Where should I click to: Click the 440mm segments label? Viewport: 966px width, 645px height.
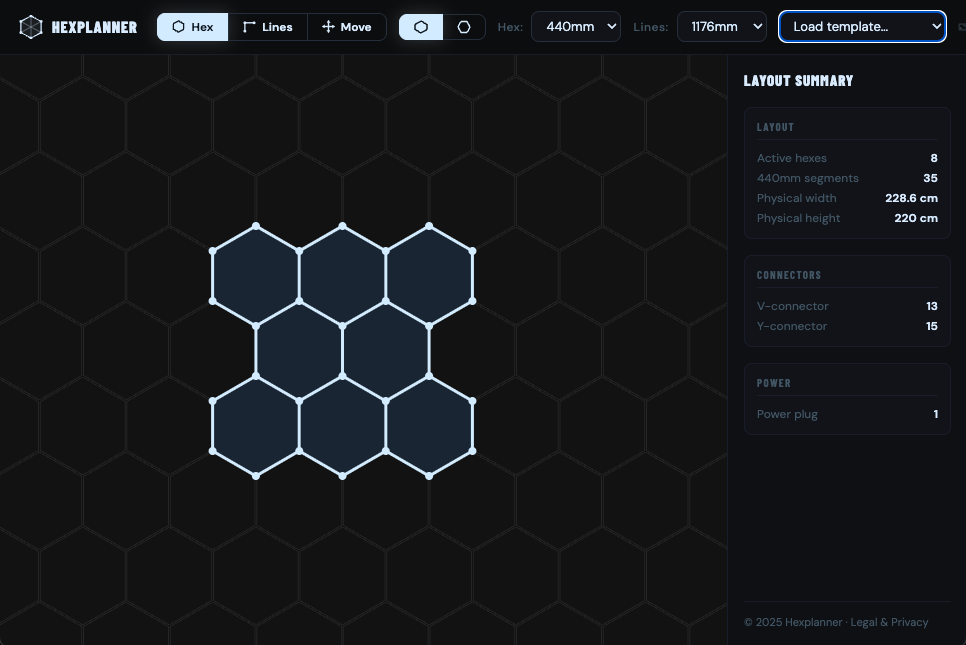808,178
